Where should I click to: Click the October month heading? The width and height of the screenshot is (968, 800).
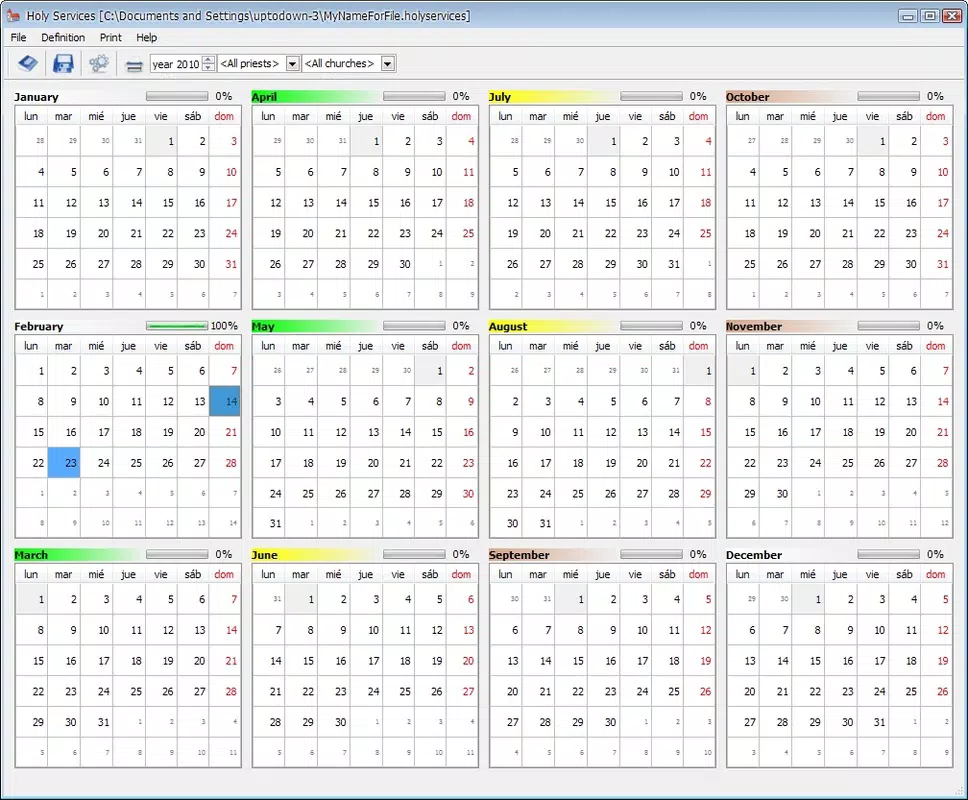click(748, 97)
